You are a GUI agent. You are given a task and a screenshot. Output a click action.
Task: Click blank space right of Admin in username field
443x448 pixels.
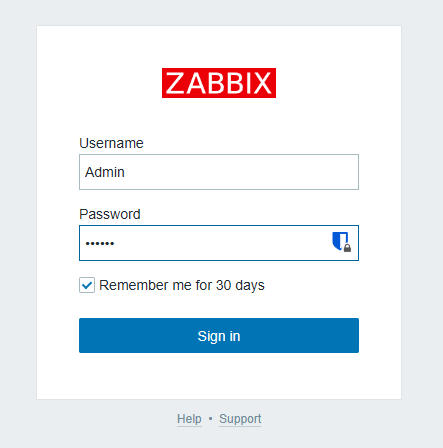coord(240,172)
